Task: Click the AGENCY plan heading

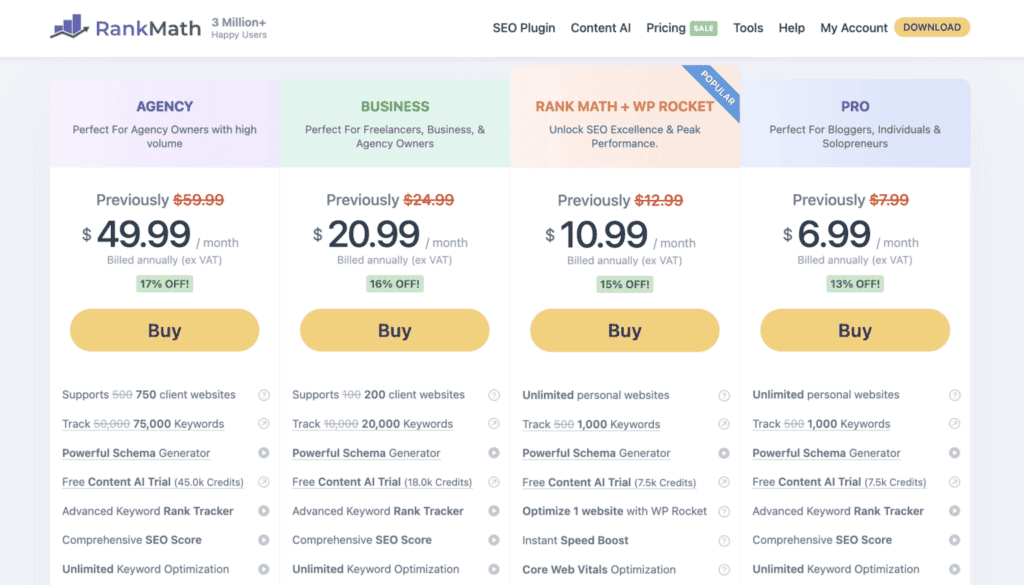Action: (x=165, y=106)
